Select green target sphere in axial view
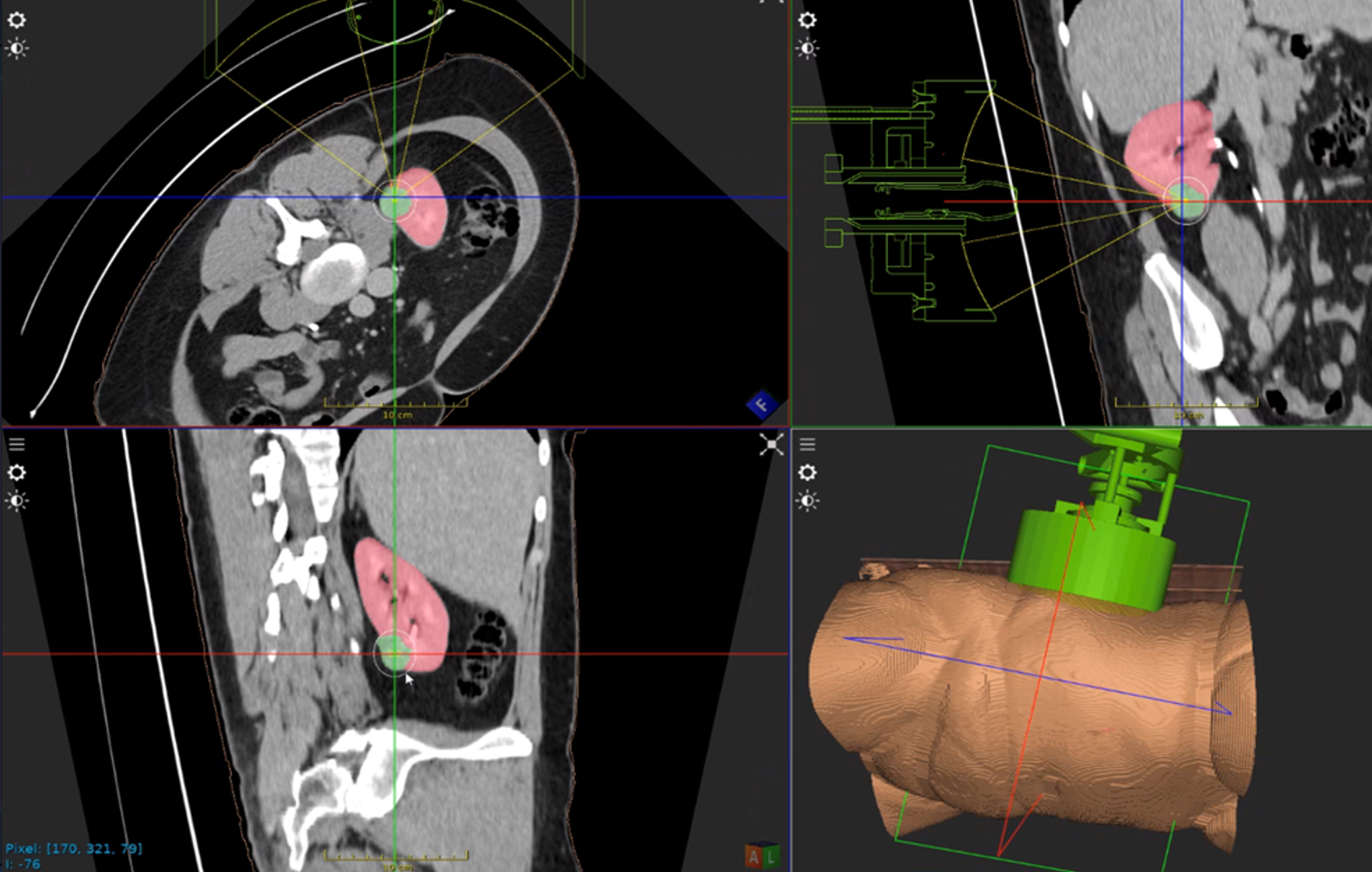Screen dimensions: 1372x872 coord(395,200)
